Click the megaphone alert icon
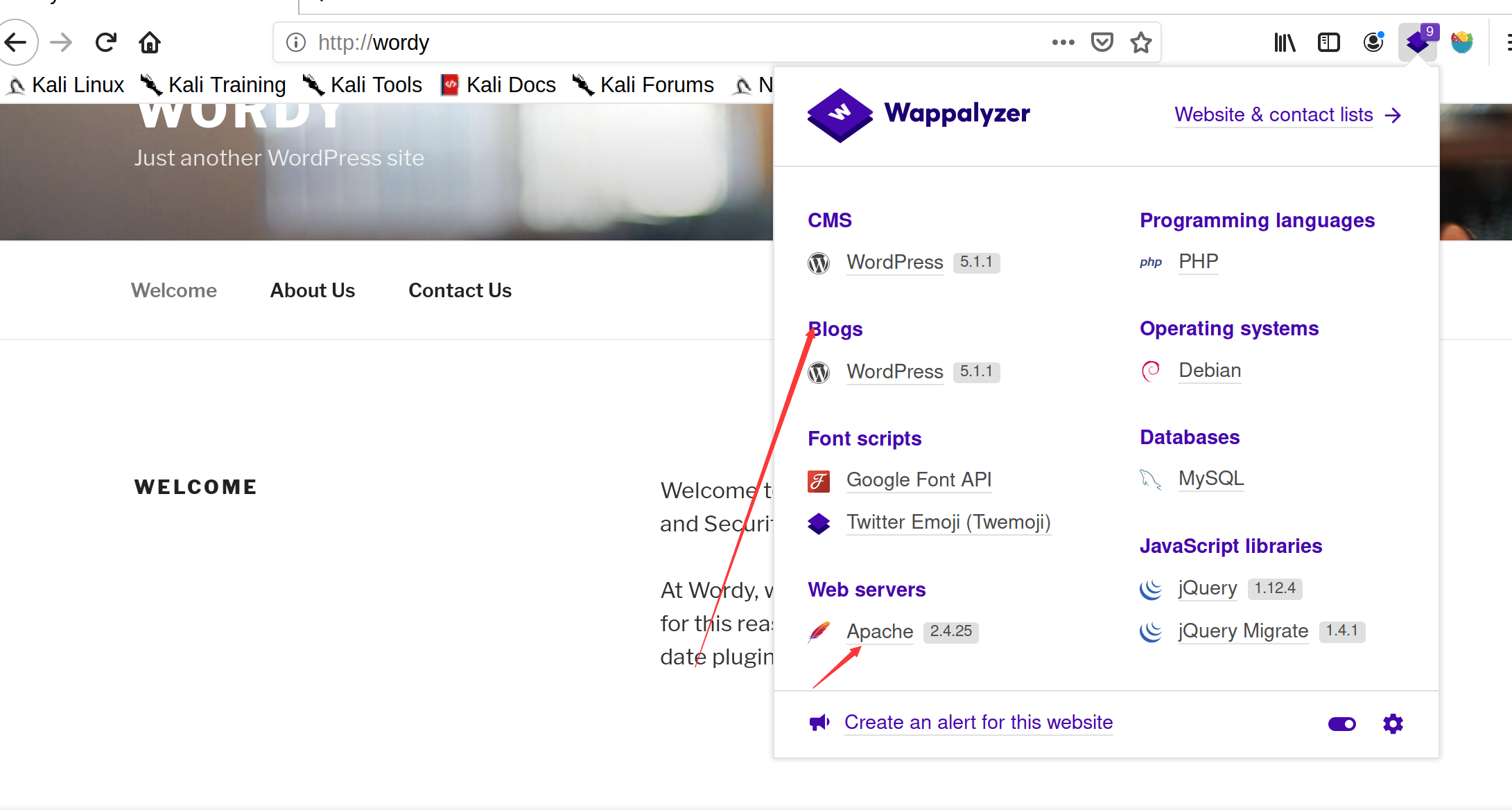The height and width of the screenshot is (810, 1512). [819, 723]
